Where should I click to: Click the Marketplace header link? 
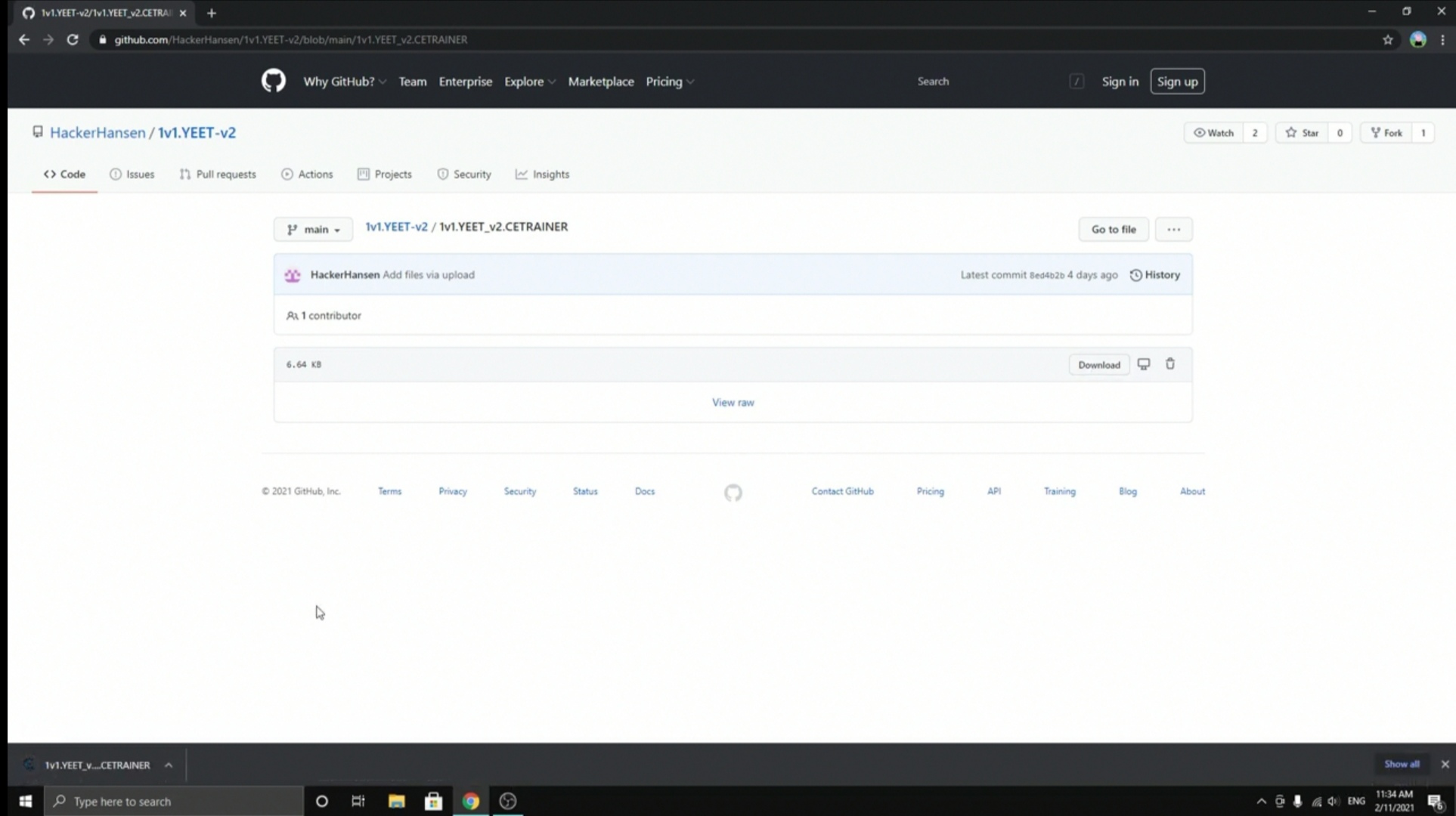[601, 82]
